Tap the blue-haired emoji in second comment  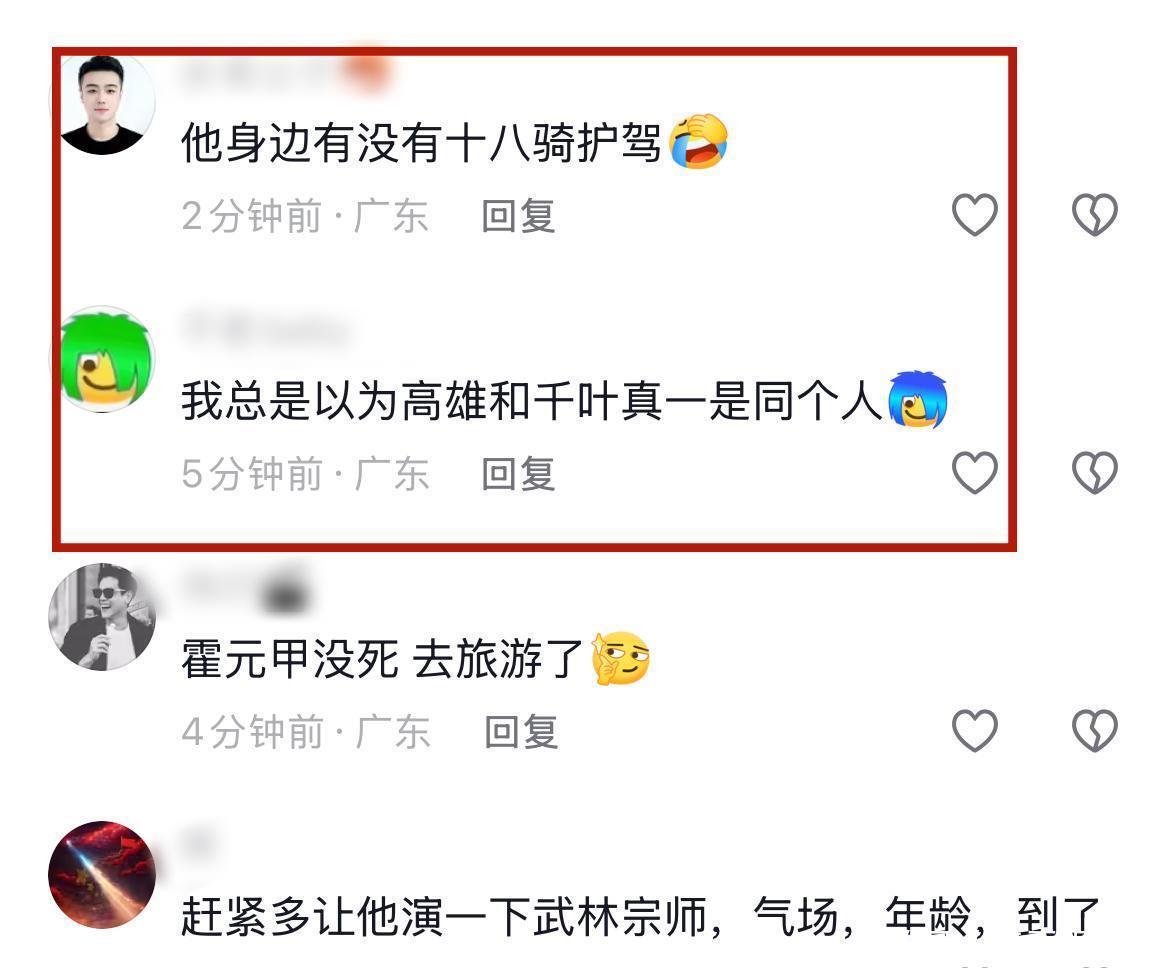[918, 399]
